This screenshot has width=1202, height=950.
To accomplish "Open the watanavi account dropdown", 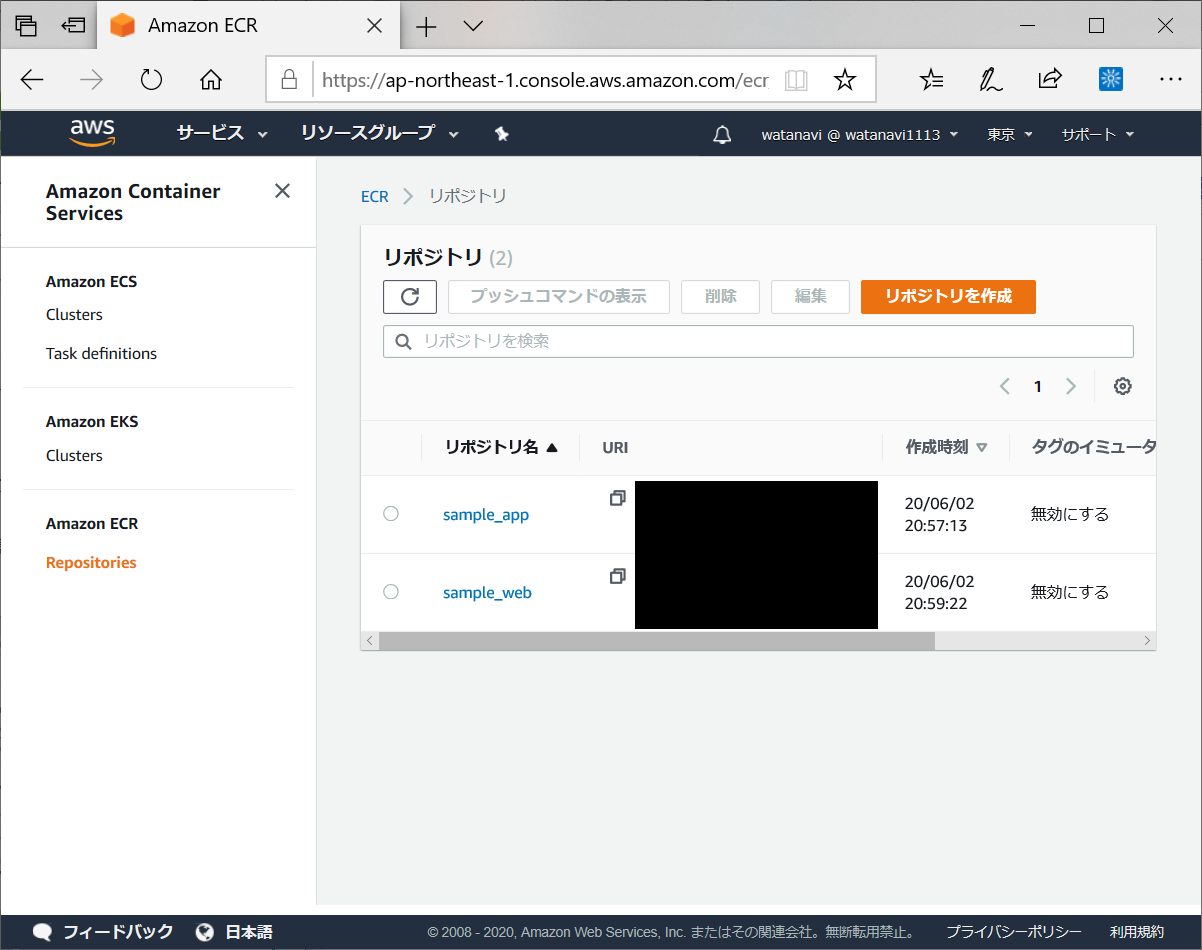I will pyautogui.click(x=860, y=134).
